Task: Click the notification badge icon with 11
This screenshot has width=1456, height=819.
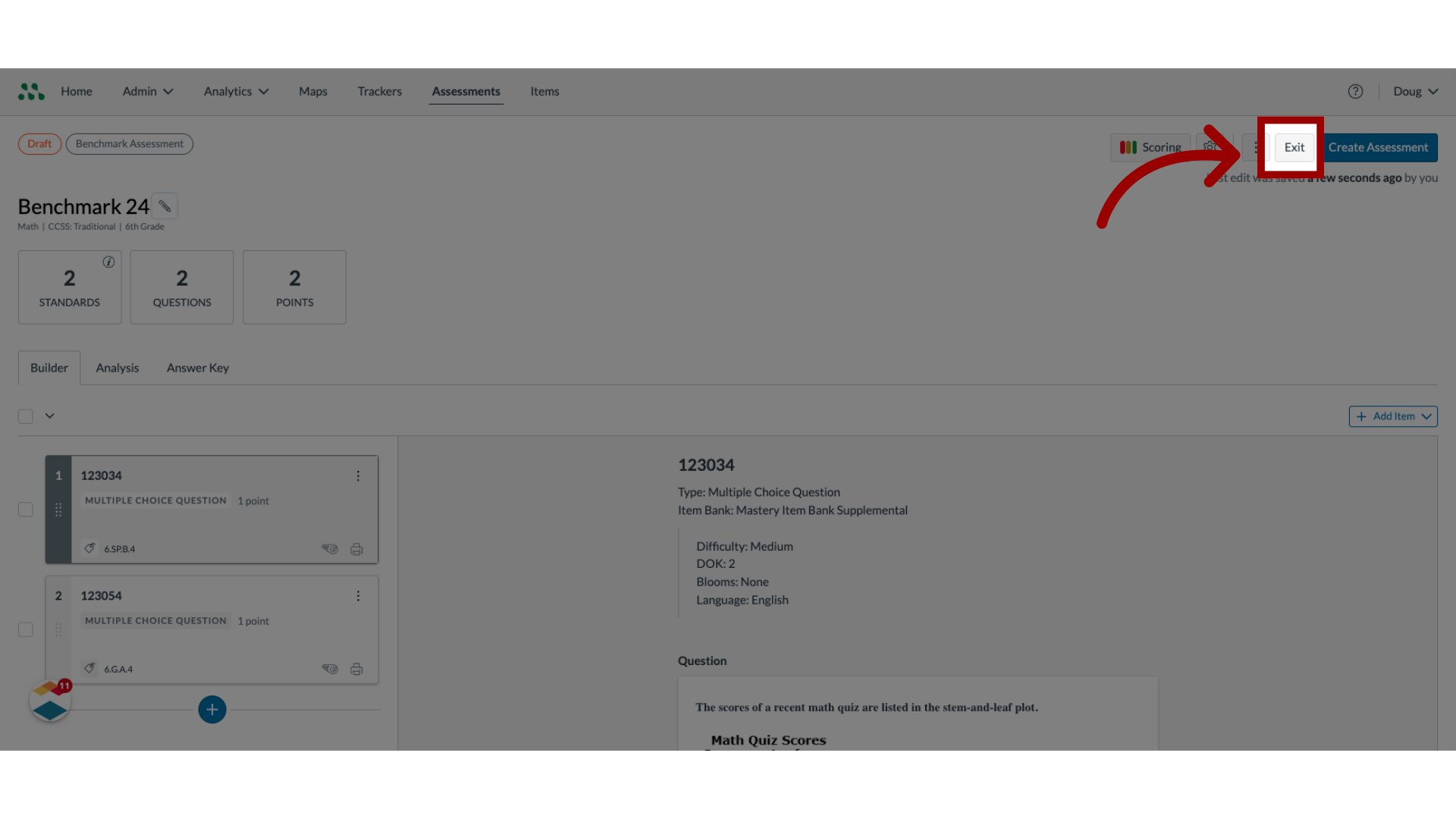Action: click(64, 685)
